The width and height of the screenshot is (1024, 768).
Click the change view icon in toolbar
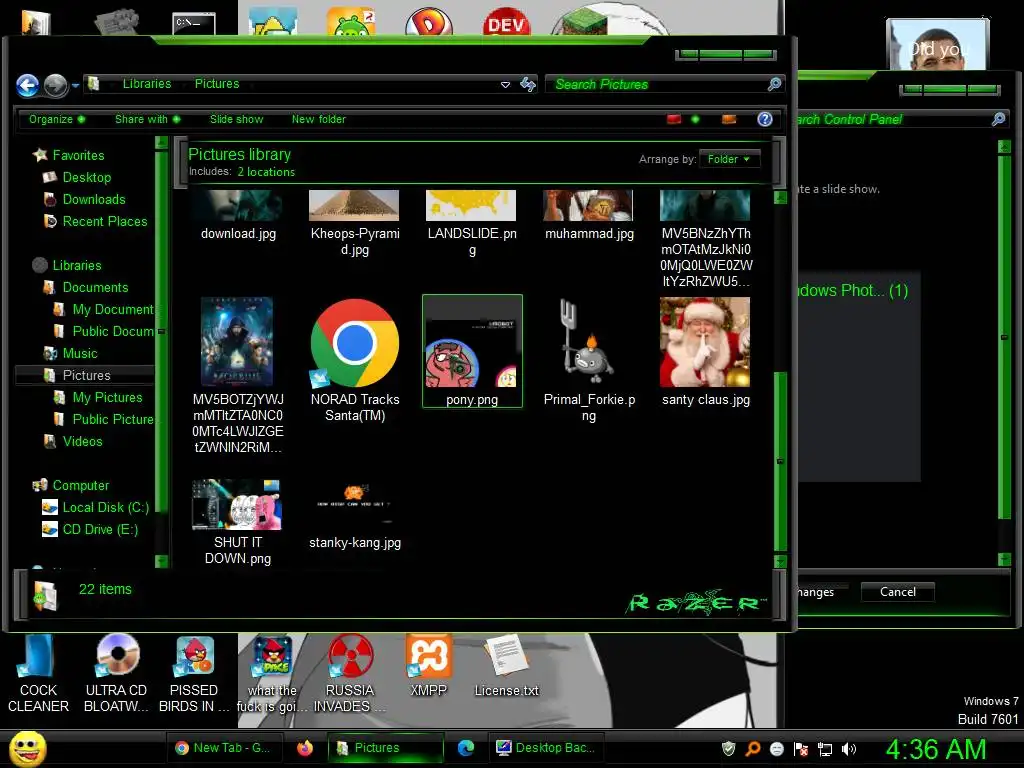pyautogui.click(x=674, y=119)
